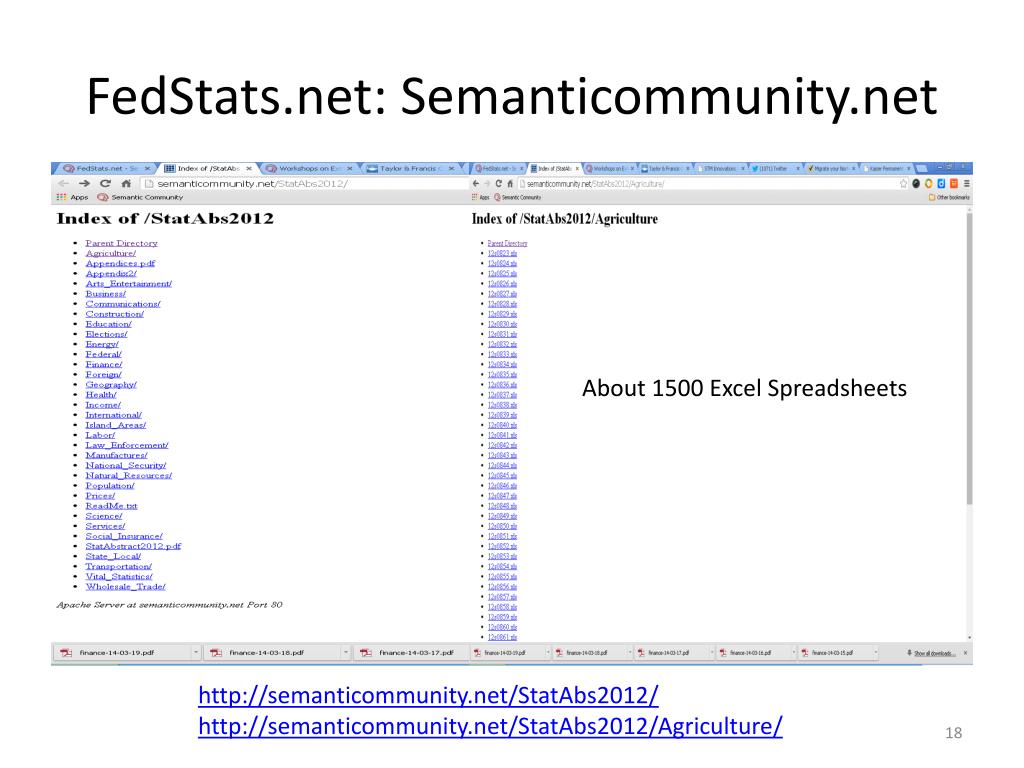Select the Kaiser Permanente tab in the right browser
The width and height of the screenshot is (1024, 768).
(x=885, y=168)
